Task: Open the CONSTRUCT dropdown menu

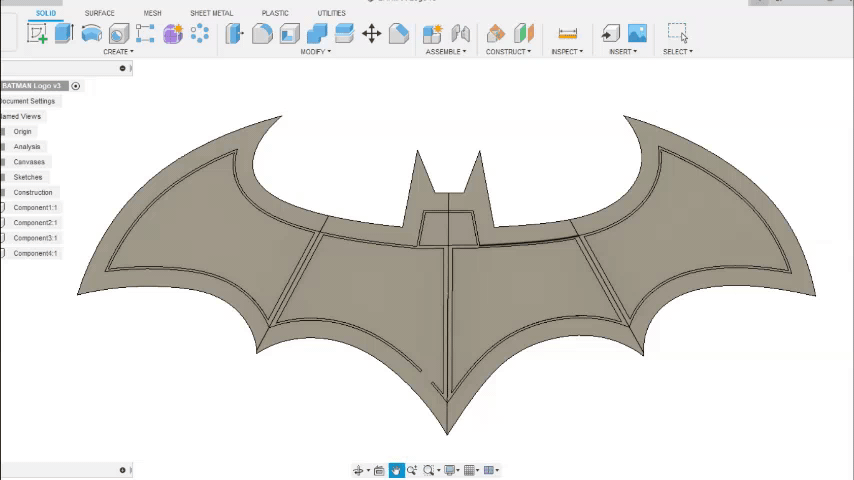Action: [x=508, y=52]
